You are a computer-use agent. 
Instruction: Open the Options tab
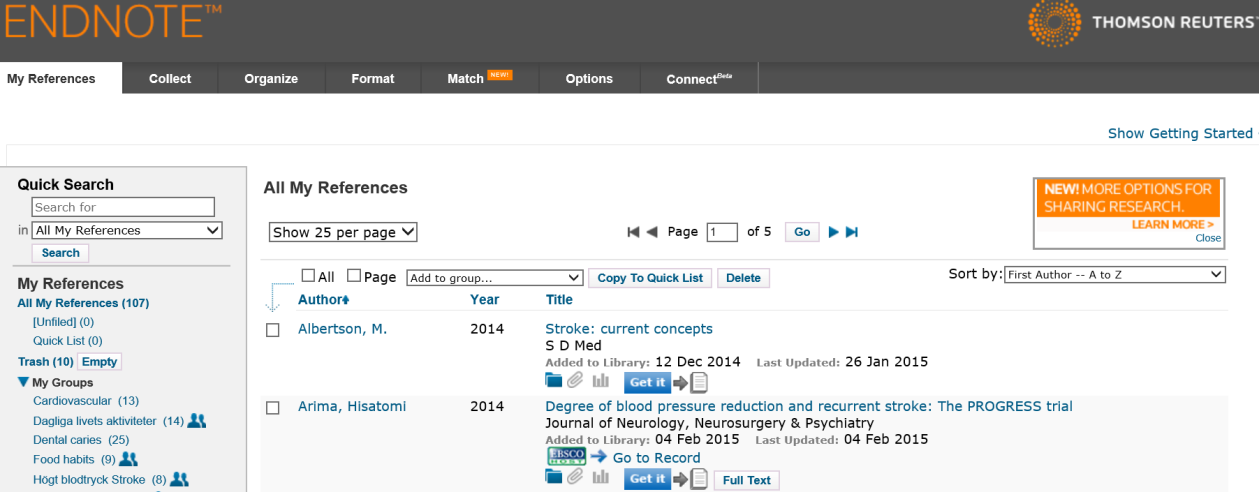[589, 78]
